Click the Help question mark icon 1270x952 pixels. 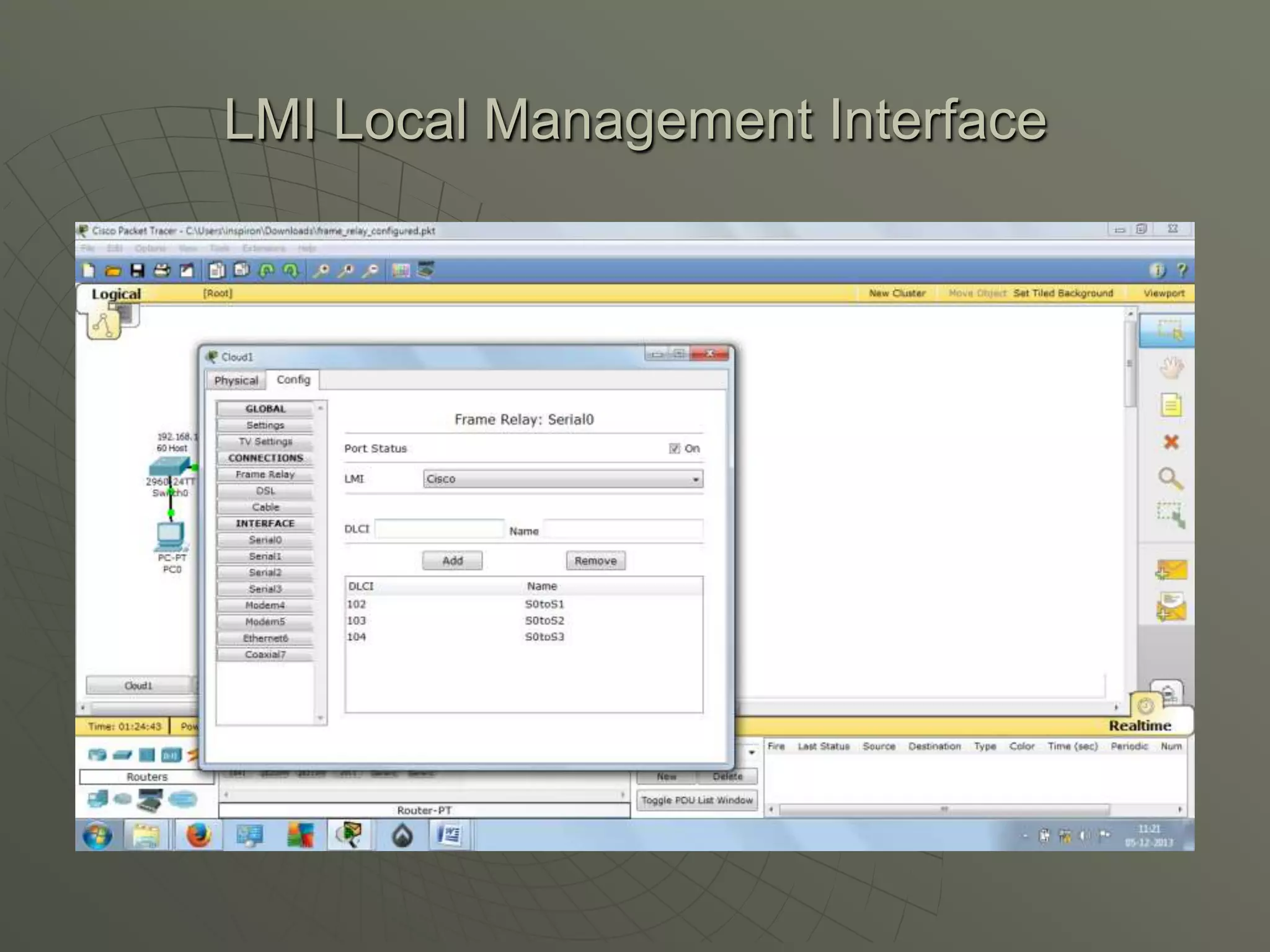pos(1182,271)
